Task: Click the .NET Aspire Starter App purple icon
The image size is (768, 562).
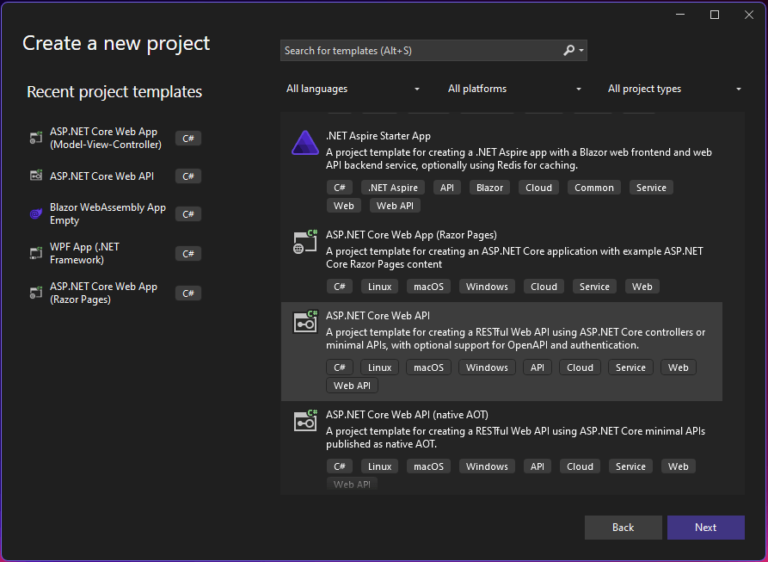Action: point(305,143)
